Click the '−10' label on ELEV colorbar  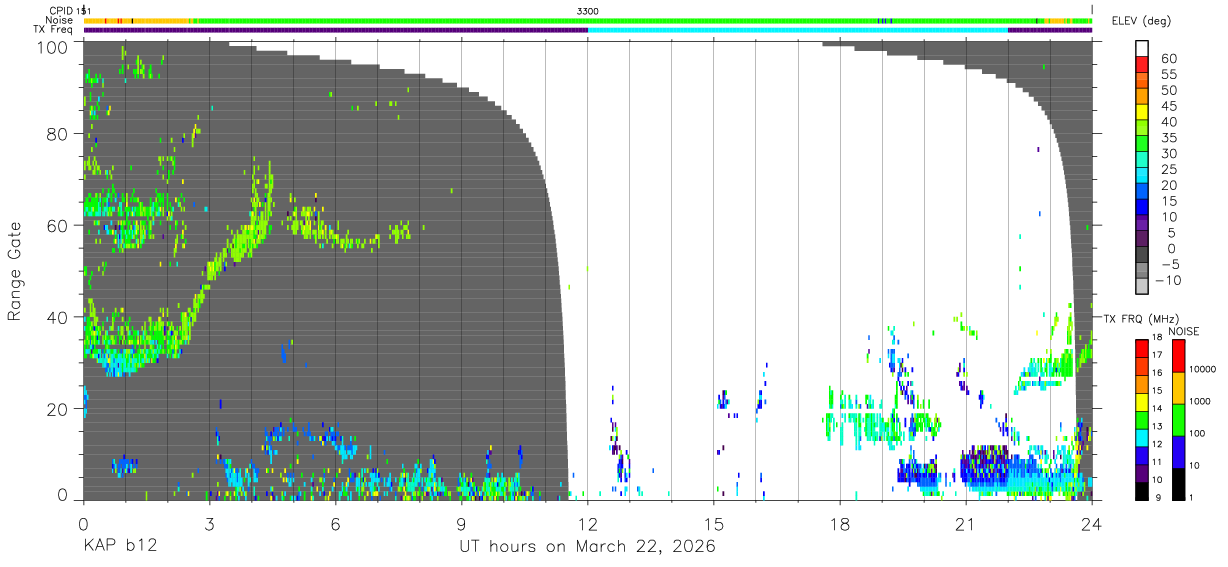point(1168,280)
